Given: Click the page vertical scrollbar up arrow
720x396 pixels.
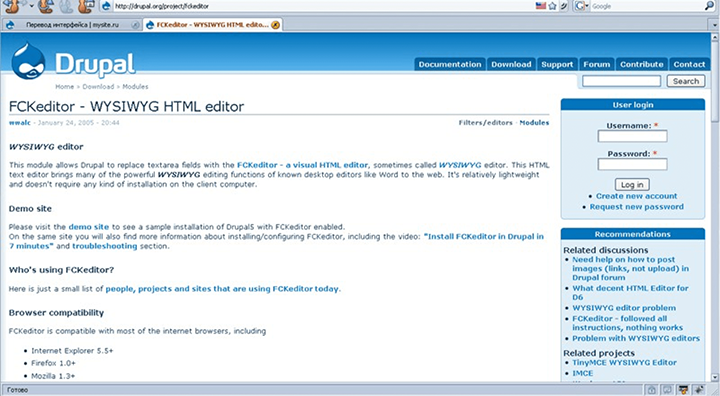Looking at the screenshot, I should [x=715, y=38].
